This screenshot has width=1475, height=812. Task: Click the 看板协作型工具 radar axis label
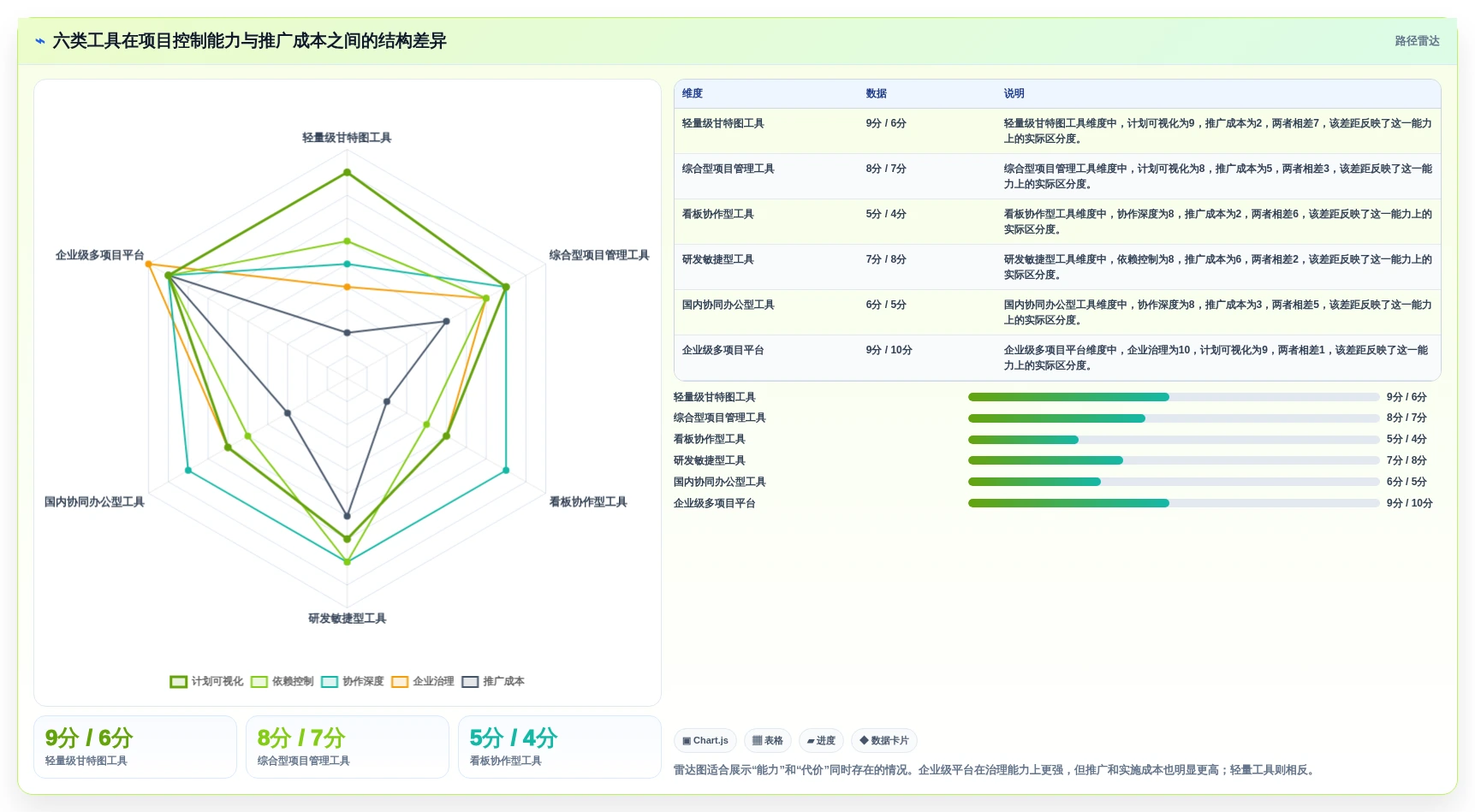[588, 502]
